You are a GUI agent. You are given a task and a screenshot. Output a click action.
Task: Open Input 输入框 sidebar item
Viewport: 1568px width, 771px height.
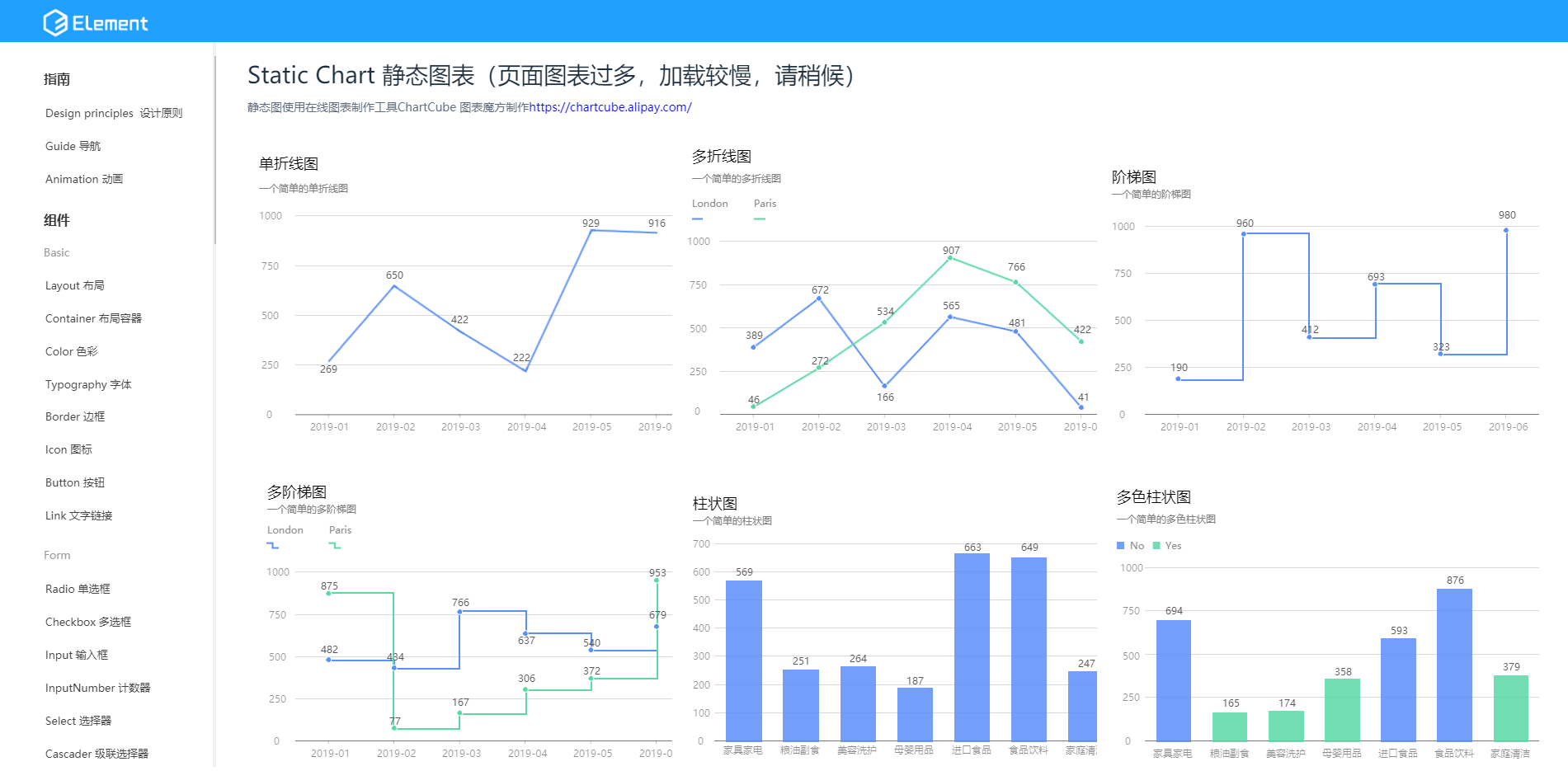pos(77,655)
